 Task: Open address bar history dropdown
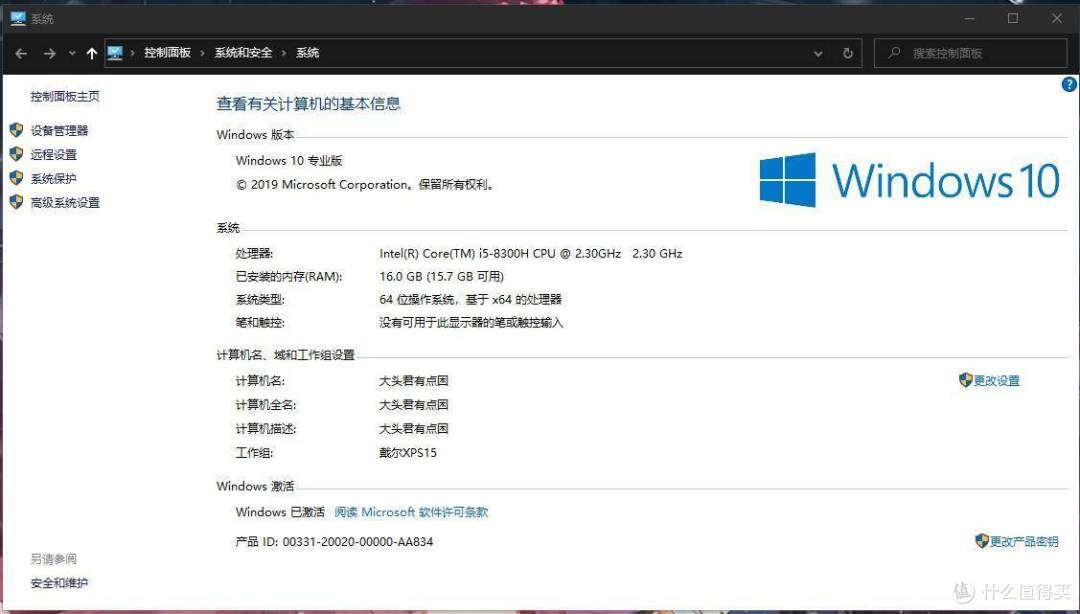tap(818, 53)
